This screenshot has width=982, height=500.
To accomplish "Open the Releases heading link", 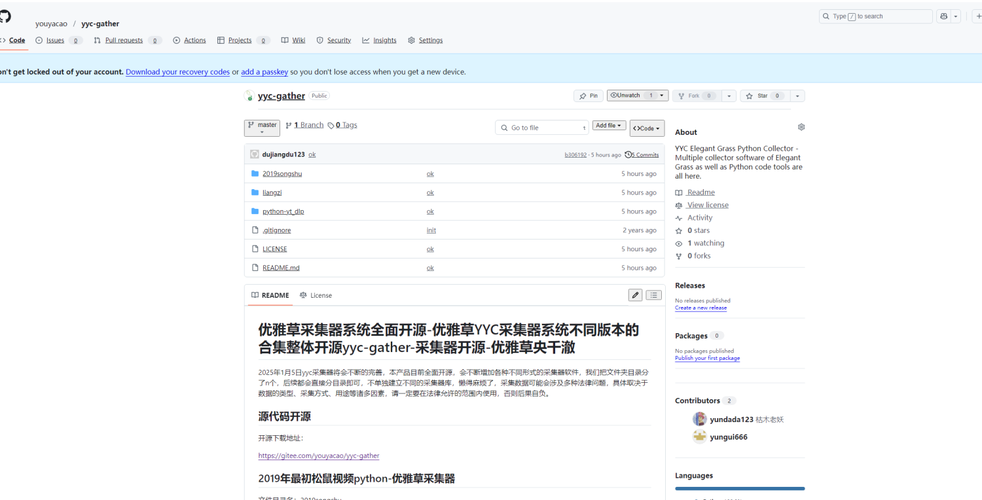I will [x=690, y=285].
